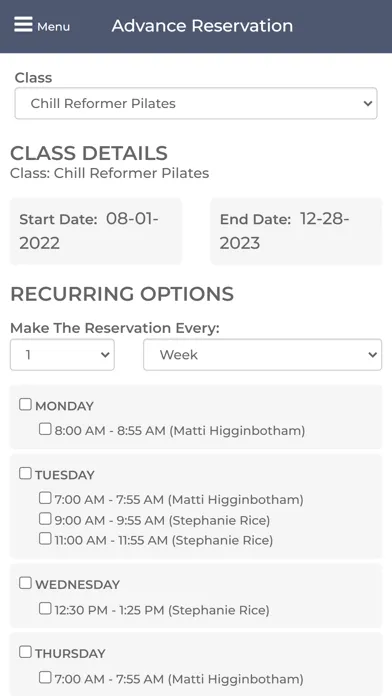
Task: Open the Class dropdown selector
Action: tap(196, 103)
